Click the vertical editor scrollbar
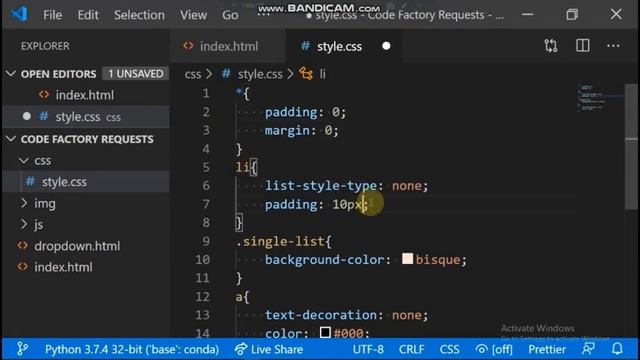The height and width of the screenshot is (360, 640). [631, 147]
